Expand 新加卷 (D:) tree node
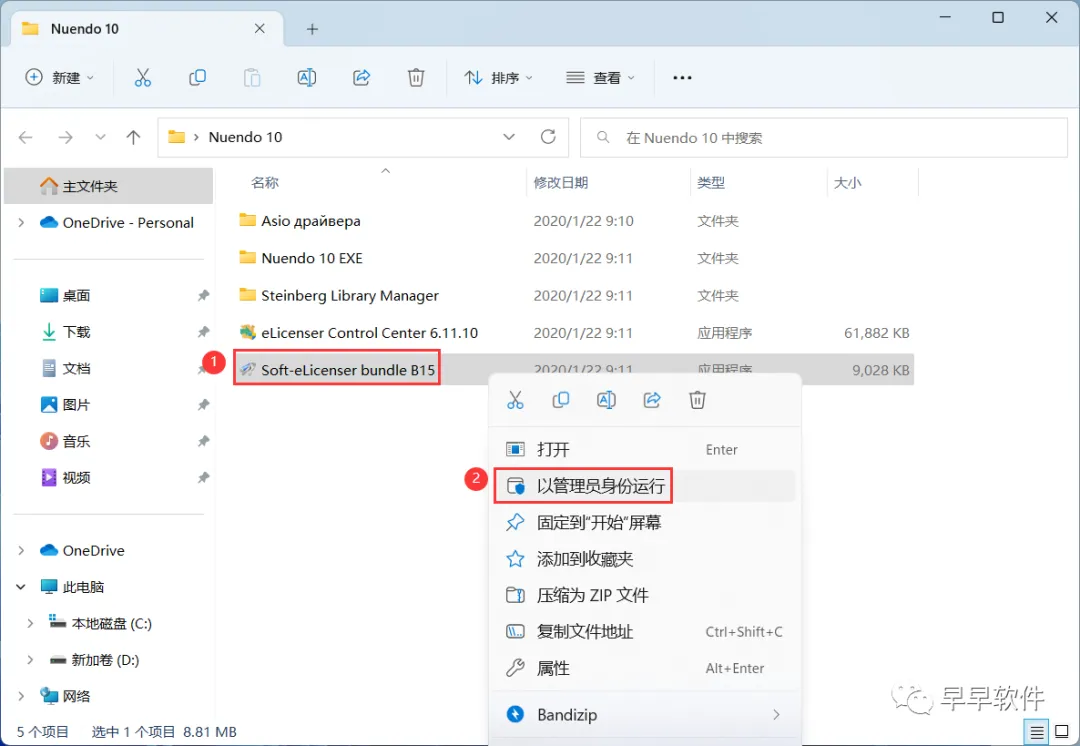 (x=30, y=660)
